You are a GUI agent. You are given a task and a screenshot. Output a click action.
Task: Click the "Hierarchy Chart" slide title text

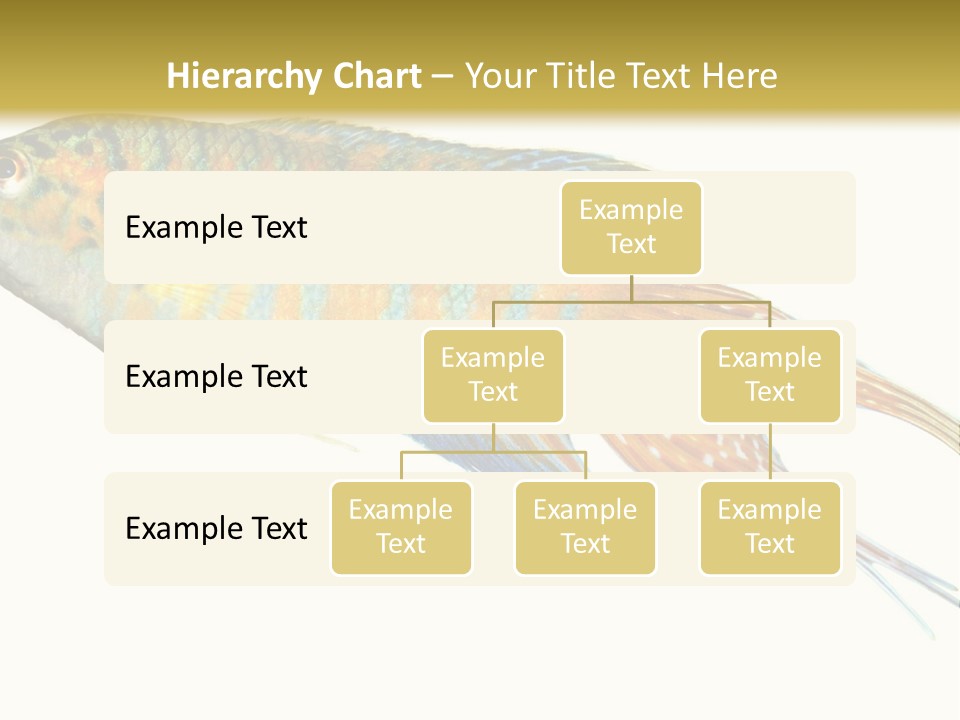[x=294, y=76]
